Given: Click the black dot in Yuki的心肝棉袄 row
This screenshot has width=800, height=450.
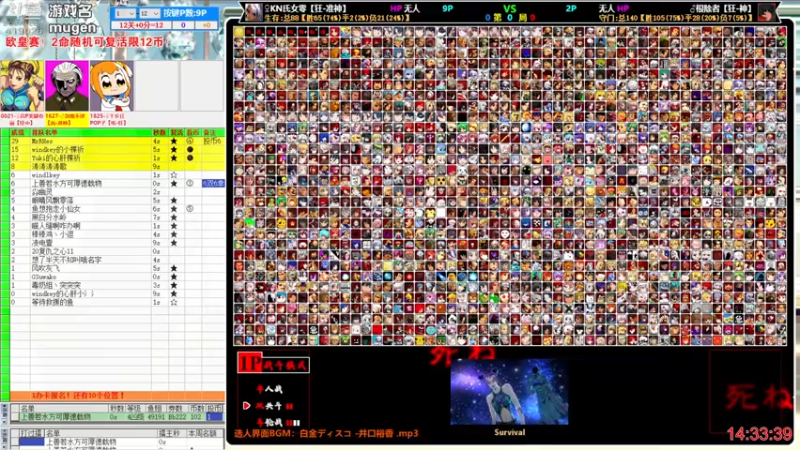Looking at the screenshot, I should coord(190,158).
